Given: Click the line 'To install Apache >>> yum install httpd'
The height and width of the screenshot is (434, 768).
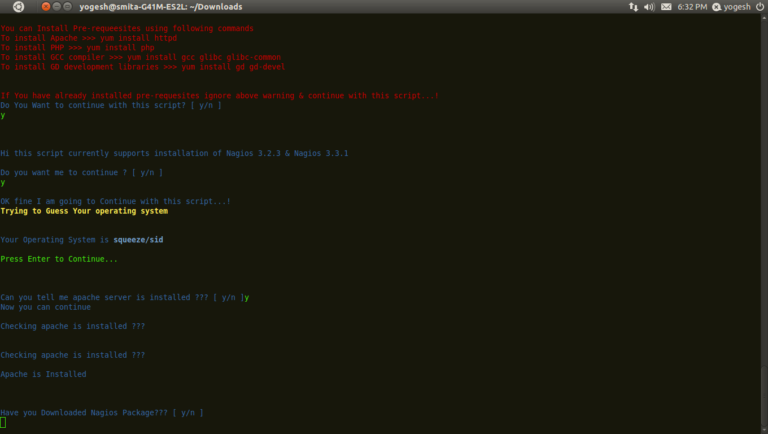Looking at the screenshot, I should pos(89,38).
